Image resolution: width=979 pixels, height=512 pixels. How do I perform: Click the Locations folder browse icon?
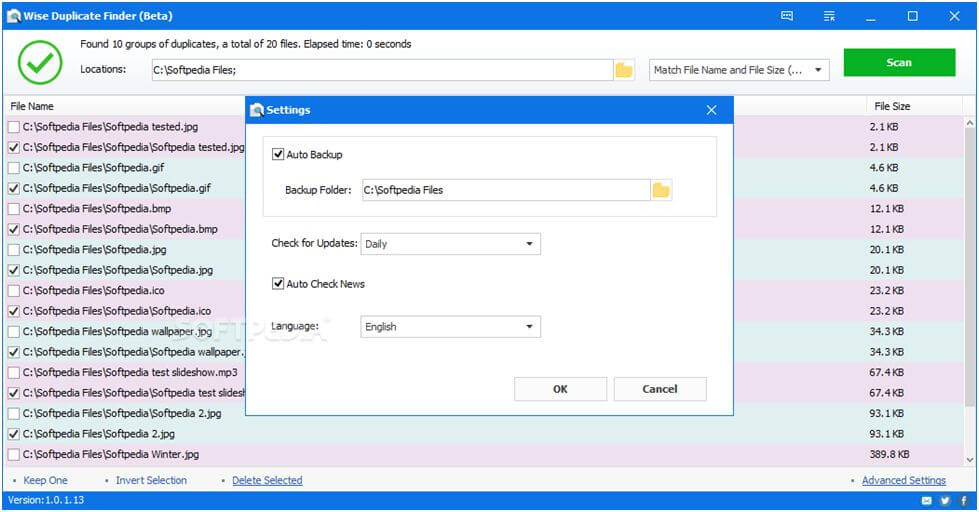(624, 70)
